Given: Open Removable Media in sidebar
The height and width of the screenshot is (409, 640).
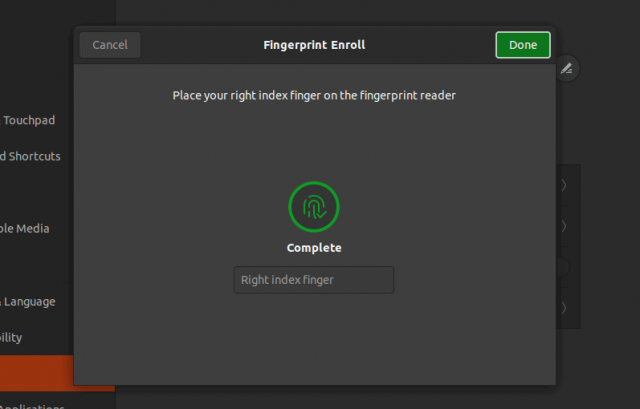Looking at the screenshot, I should (24, 229).
